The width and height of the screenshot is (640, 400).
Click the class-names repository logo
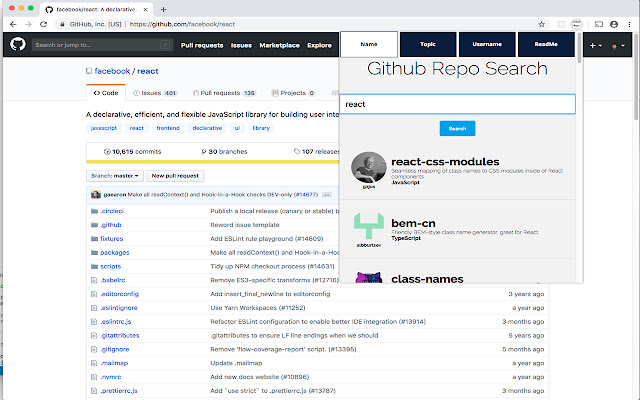pos(369,277)
